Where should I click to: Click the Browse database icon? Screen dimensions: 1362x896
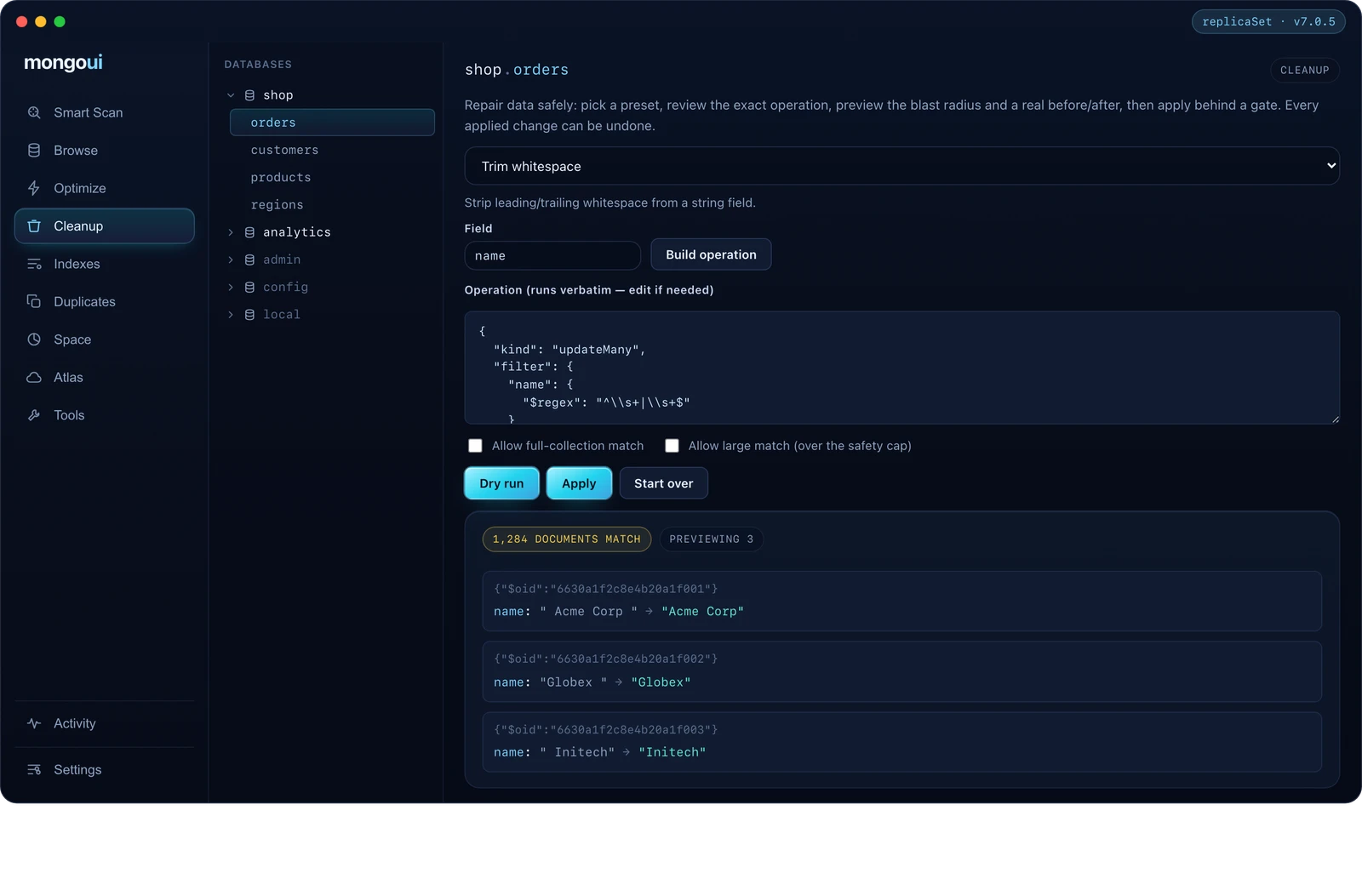34,151
